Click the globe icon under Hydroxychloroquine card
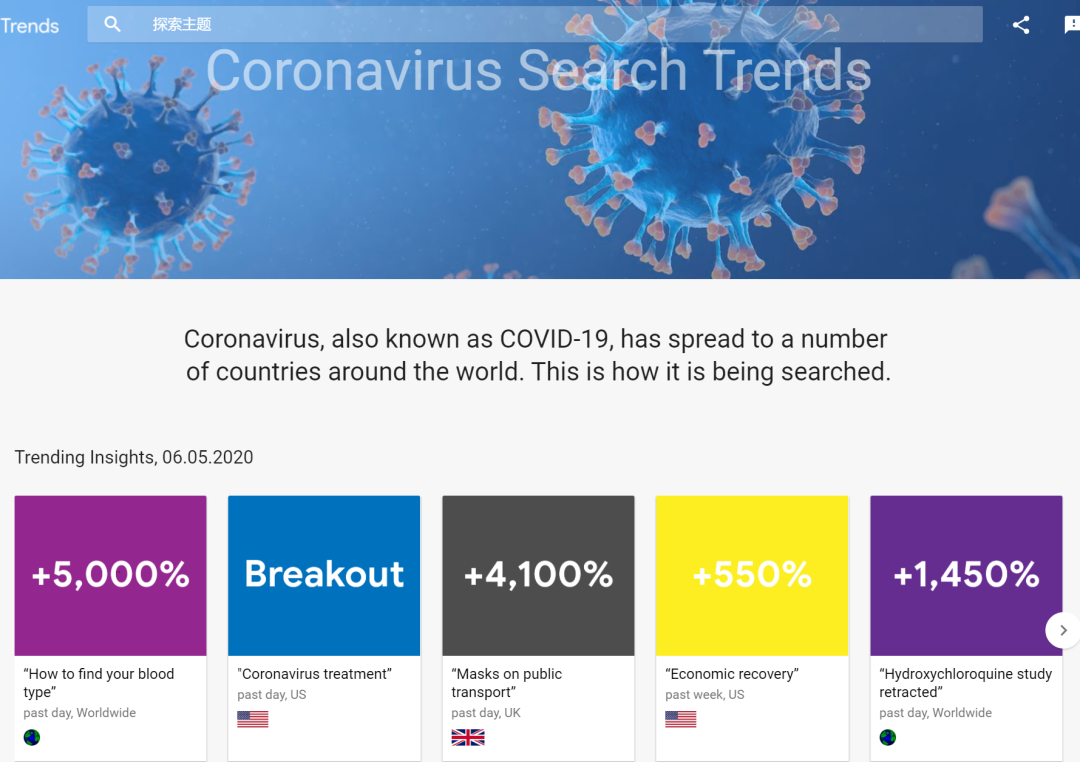The height and width of the screenshot is (762, 1080). [888, 737]
